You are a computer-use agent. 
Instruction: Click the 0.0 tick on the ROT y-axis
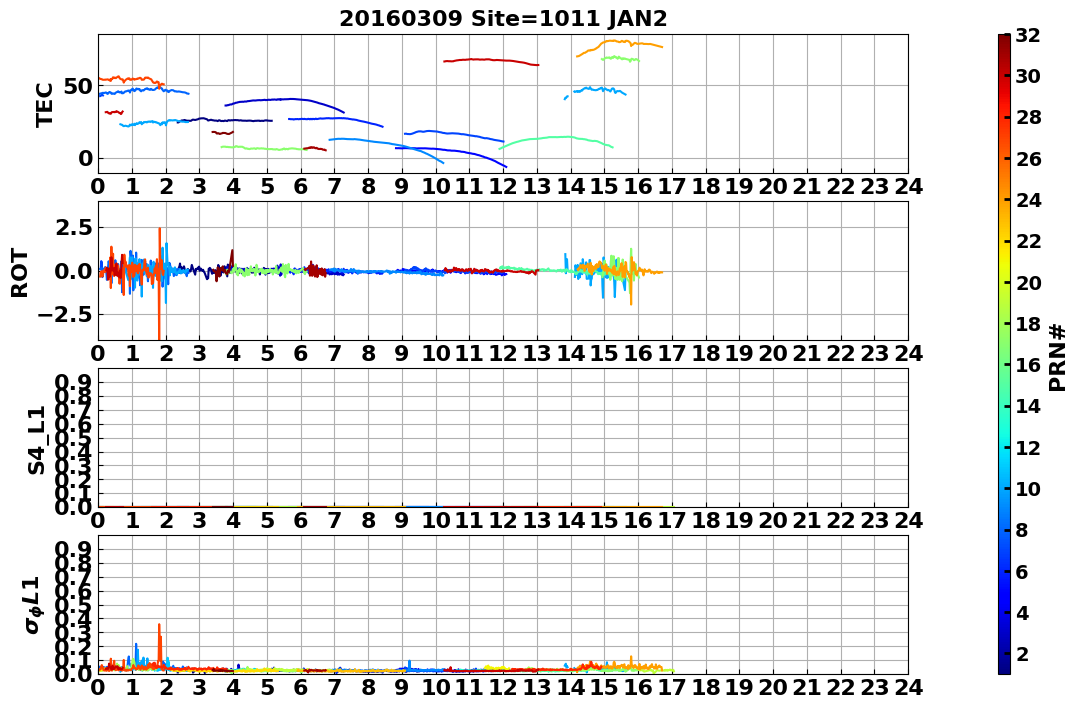click(73, 271)
